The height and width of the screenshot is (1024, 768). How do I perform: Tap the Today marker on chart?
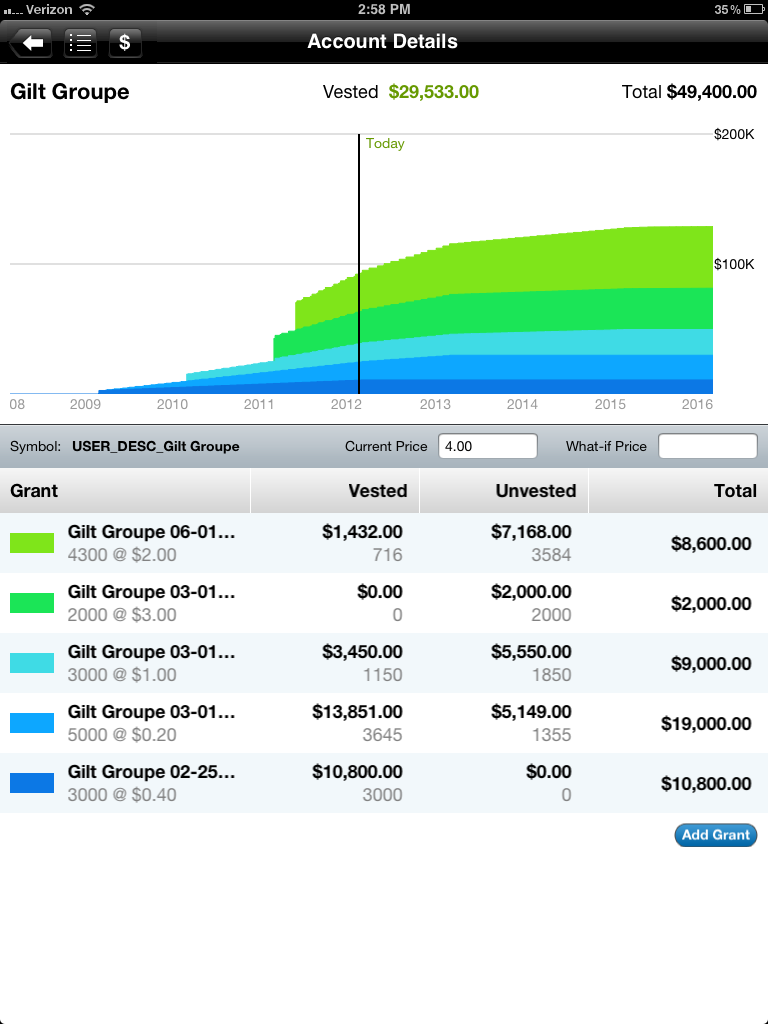(x=385, y=144)
